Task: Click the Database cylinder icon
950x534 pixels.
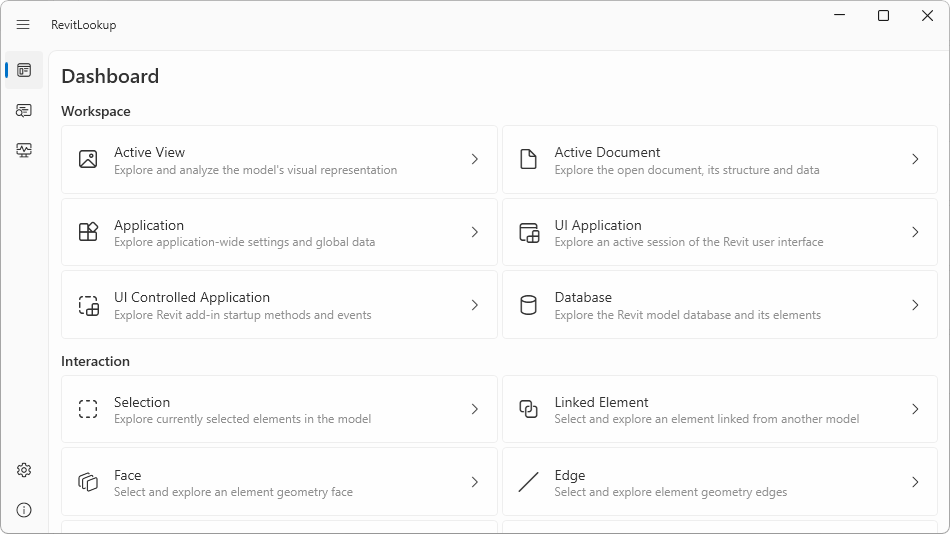Action: click(529, 305)
